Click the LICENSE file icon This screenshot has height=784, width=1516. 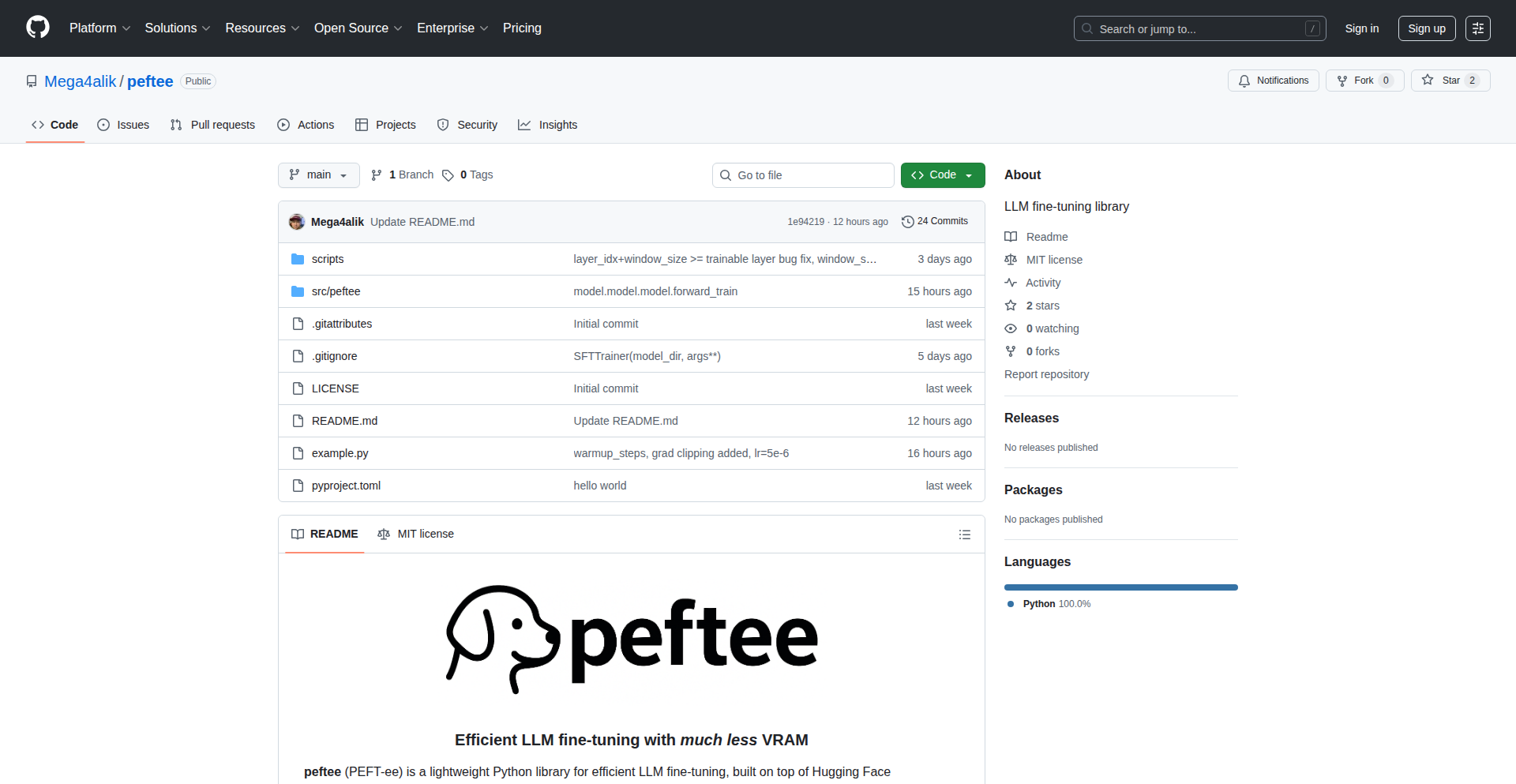point(298,388)
